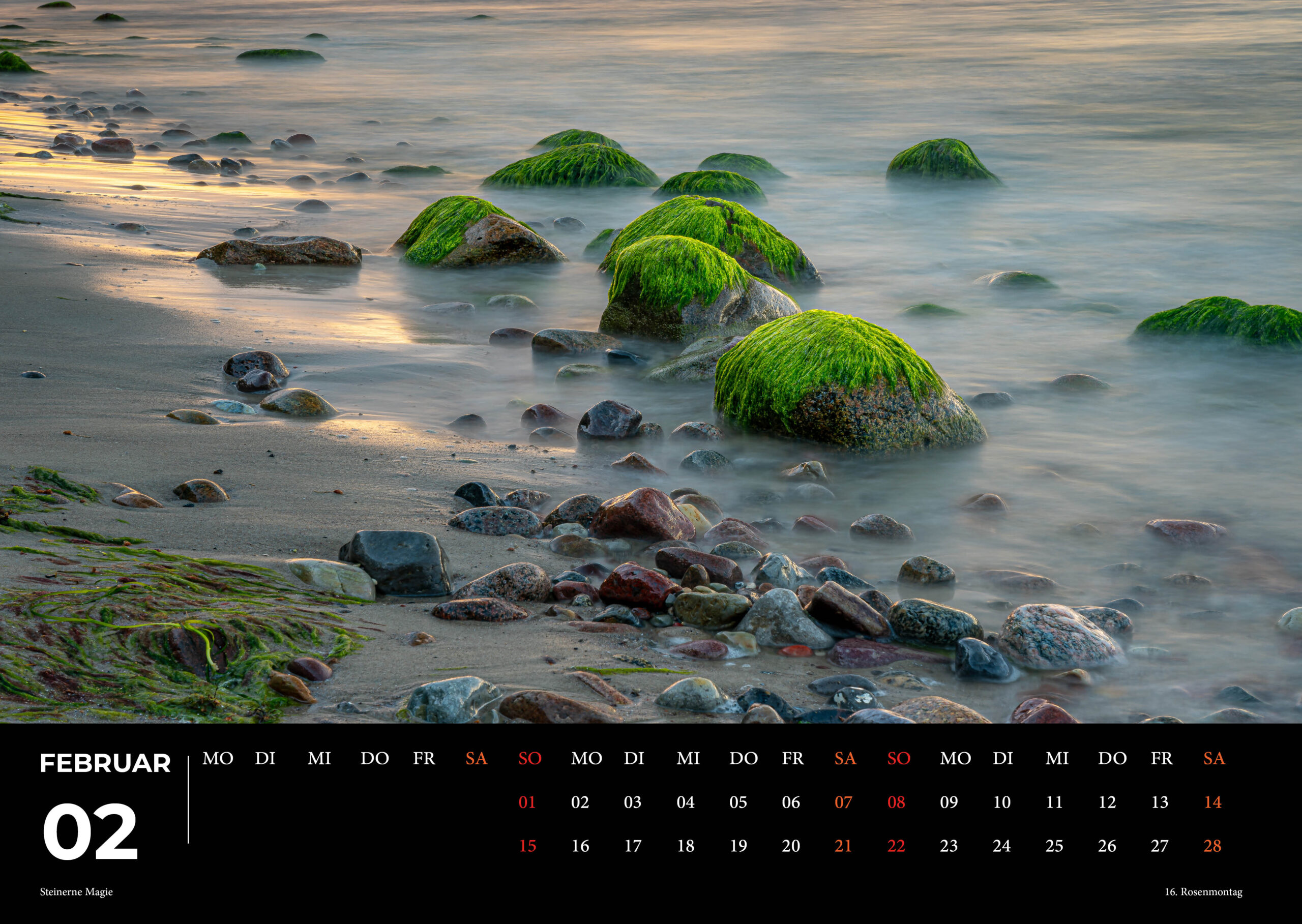
Task: Select February 01 in red
Action: pos(527,801)
